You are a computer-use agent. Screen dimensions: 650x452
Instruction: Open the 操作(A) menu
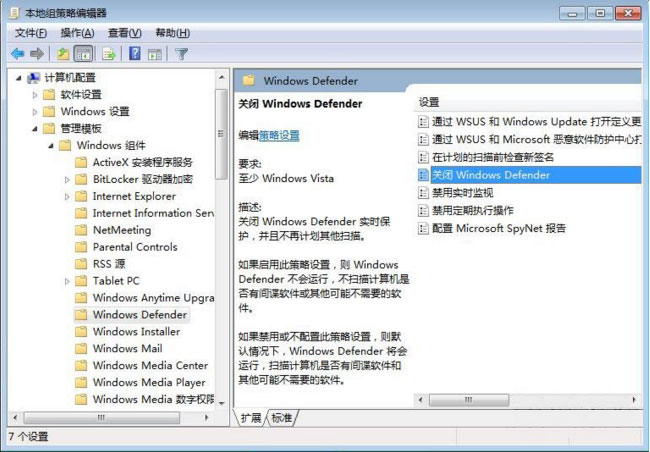[77, 33]
